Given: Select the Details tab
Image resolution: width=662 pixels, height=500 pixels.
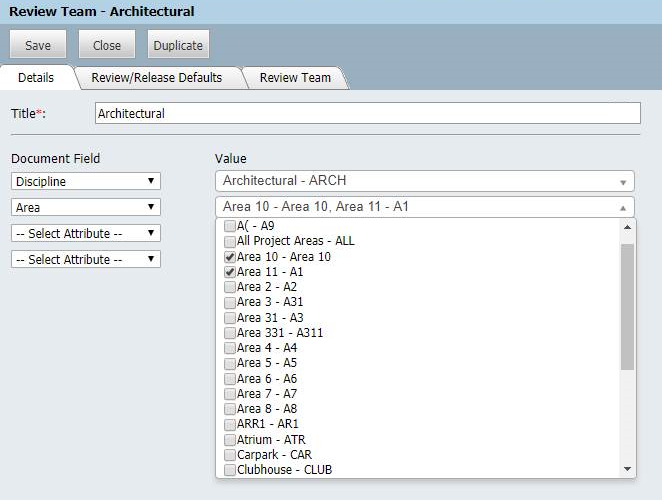Looking at the screenshot, I should click(36, 78).
